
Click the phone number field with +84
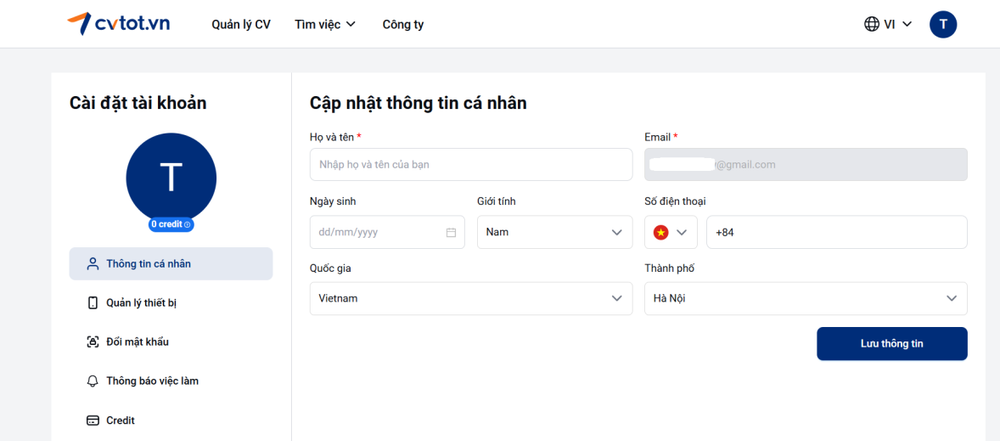[836, 232]
